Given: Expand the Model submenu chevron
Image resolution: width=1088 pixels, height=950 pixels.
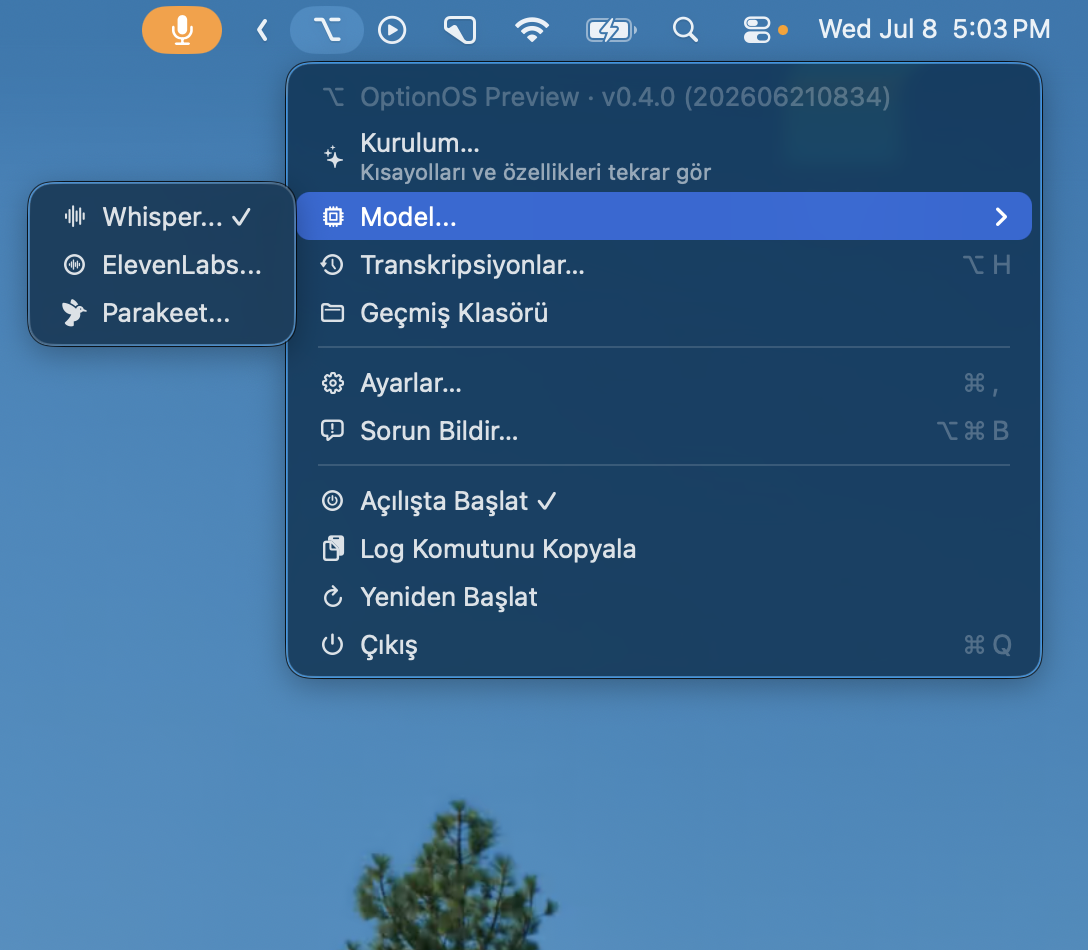Looking at the screenshot, I should click(x=1001, y=217).
